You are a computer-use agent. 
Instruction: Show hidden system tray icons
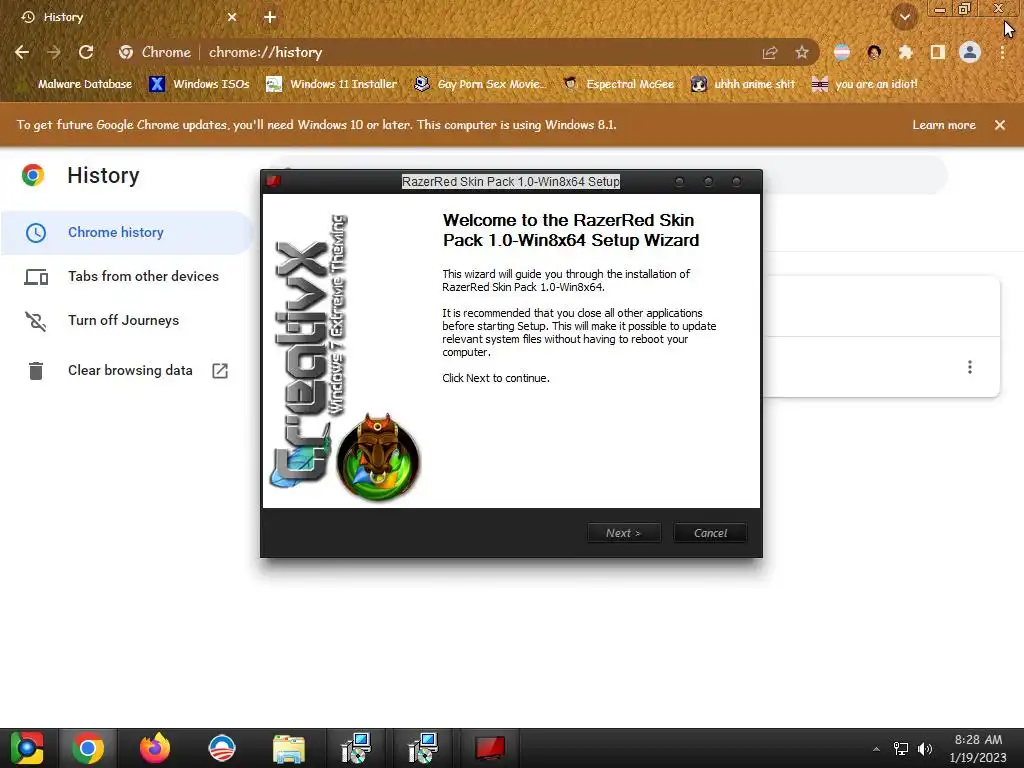(876, 748)
